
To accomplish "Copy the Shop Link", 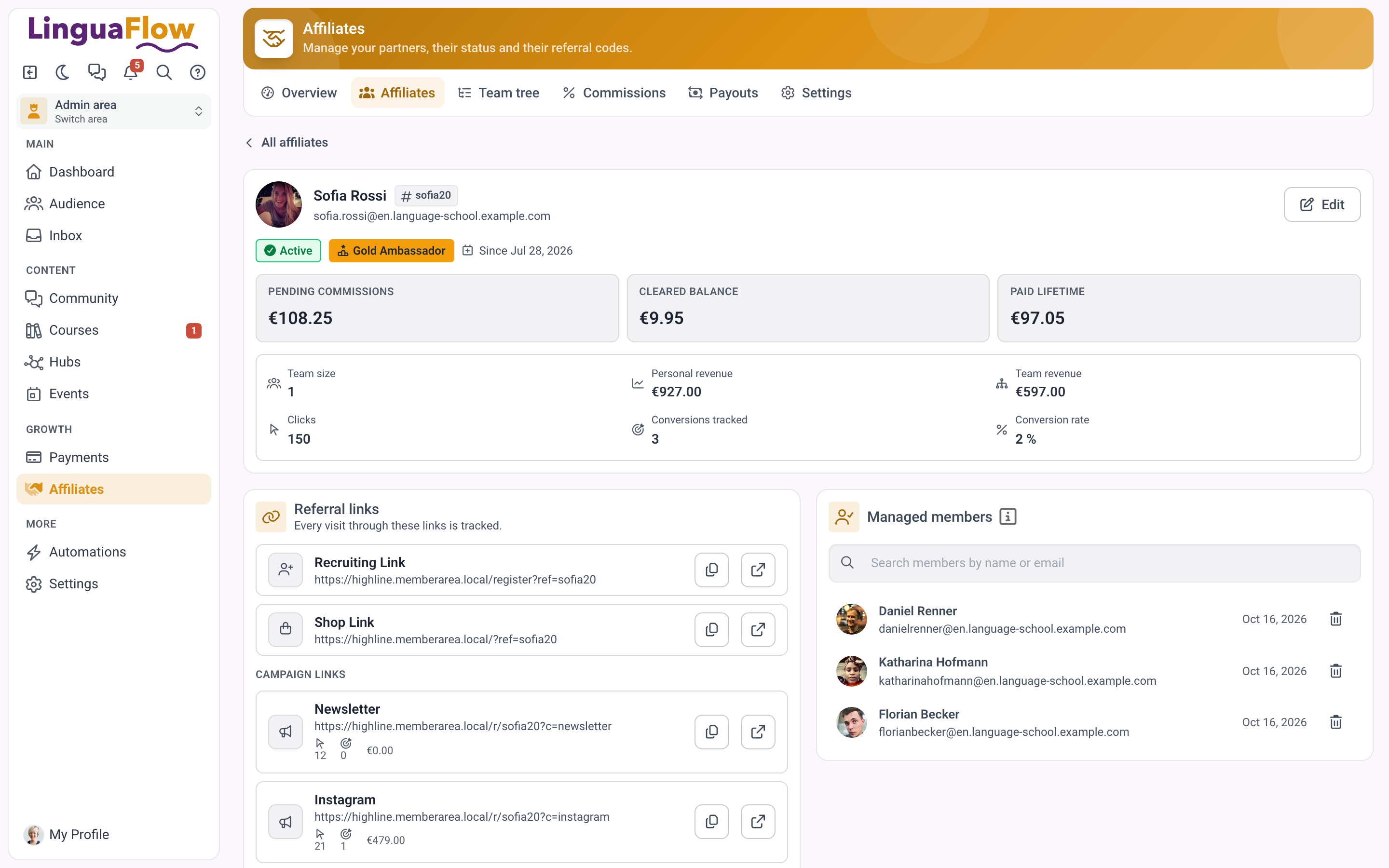I will coord(712,630).
